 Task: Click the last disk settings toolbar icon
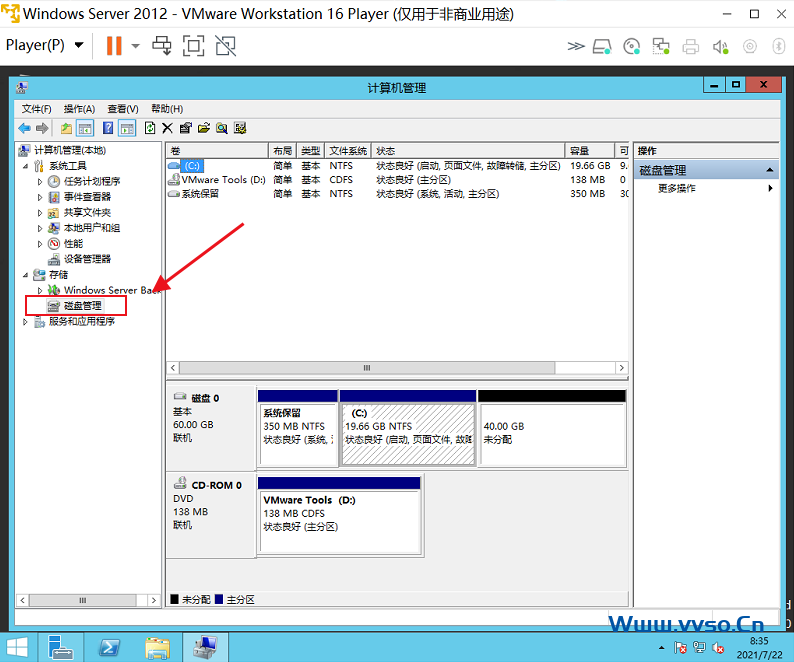(x=240, y=128)
